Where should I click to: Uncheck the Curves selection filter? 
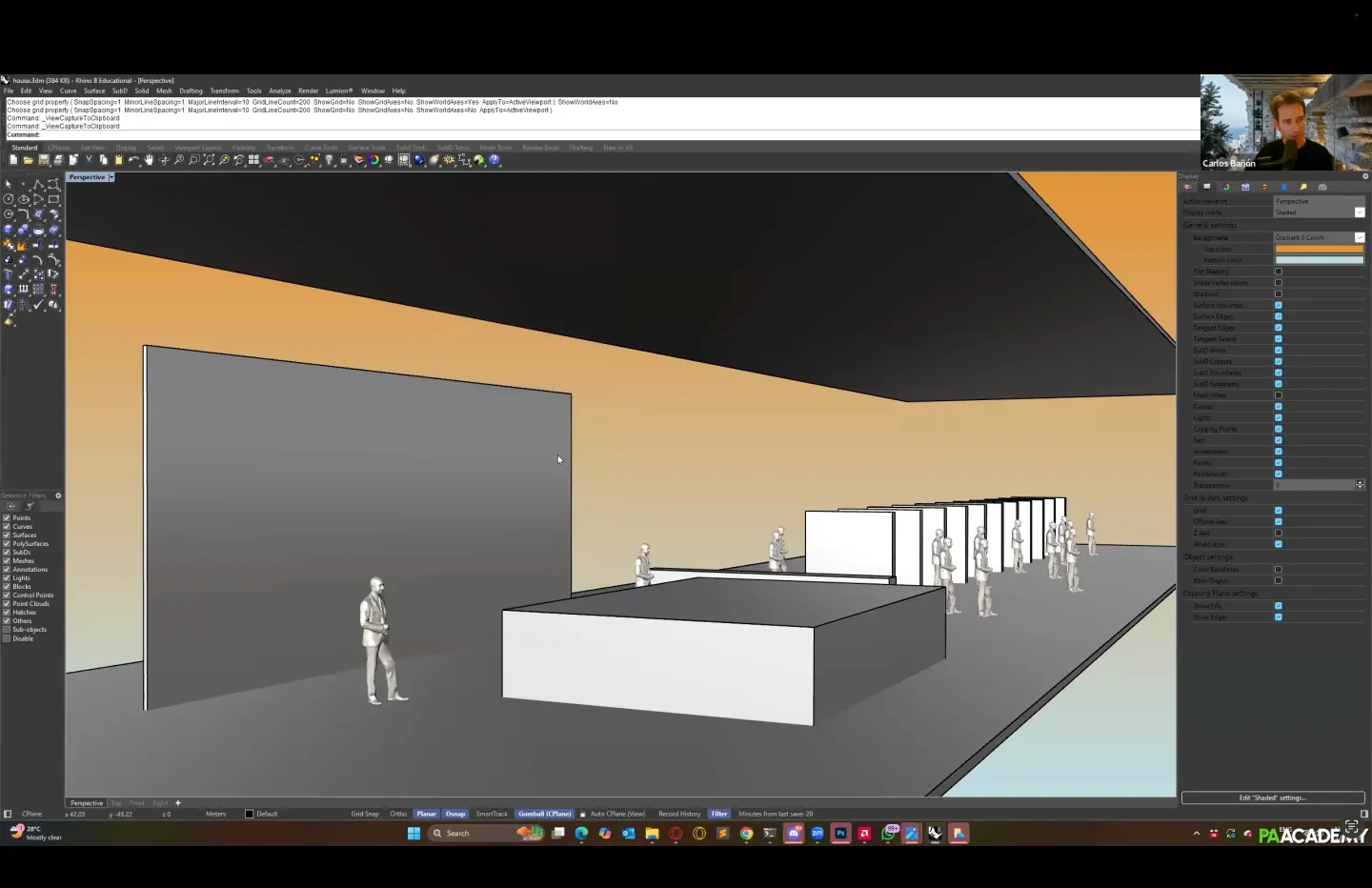[7, 526]
